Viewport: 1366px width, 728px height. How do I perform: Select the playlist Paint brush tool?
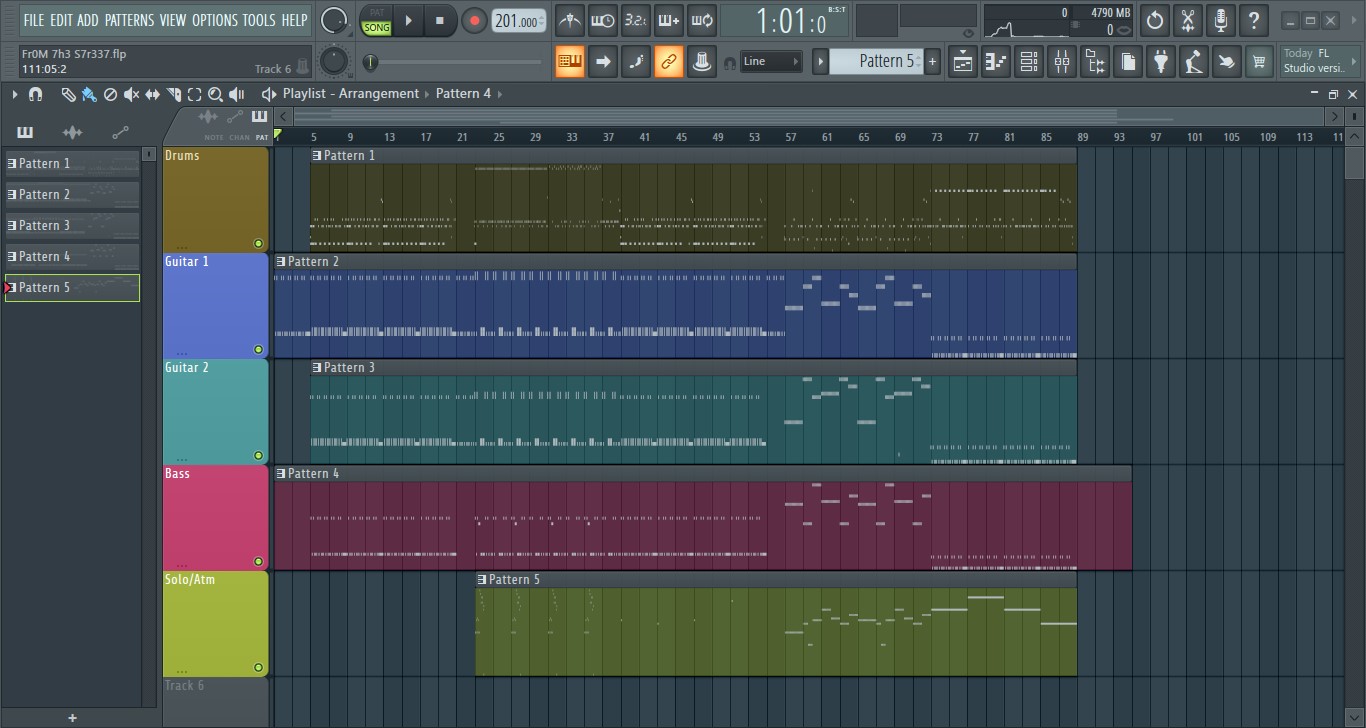click(x=89, y=94)
